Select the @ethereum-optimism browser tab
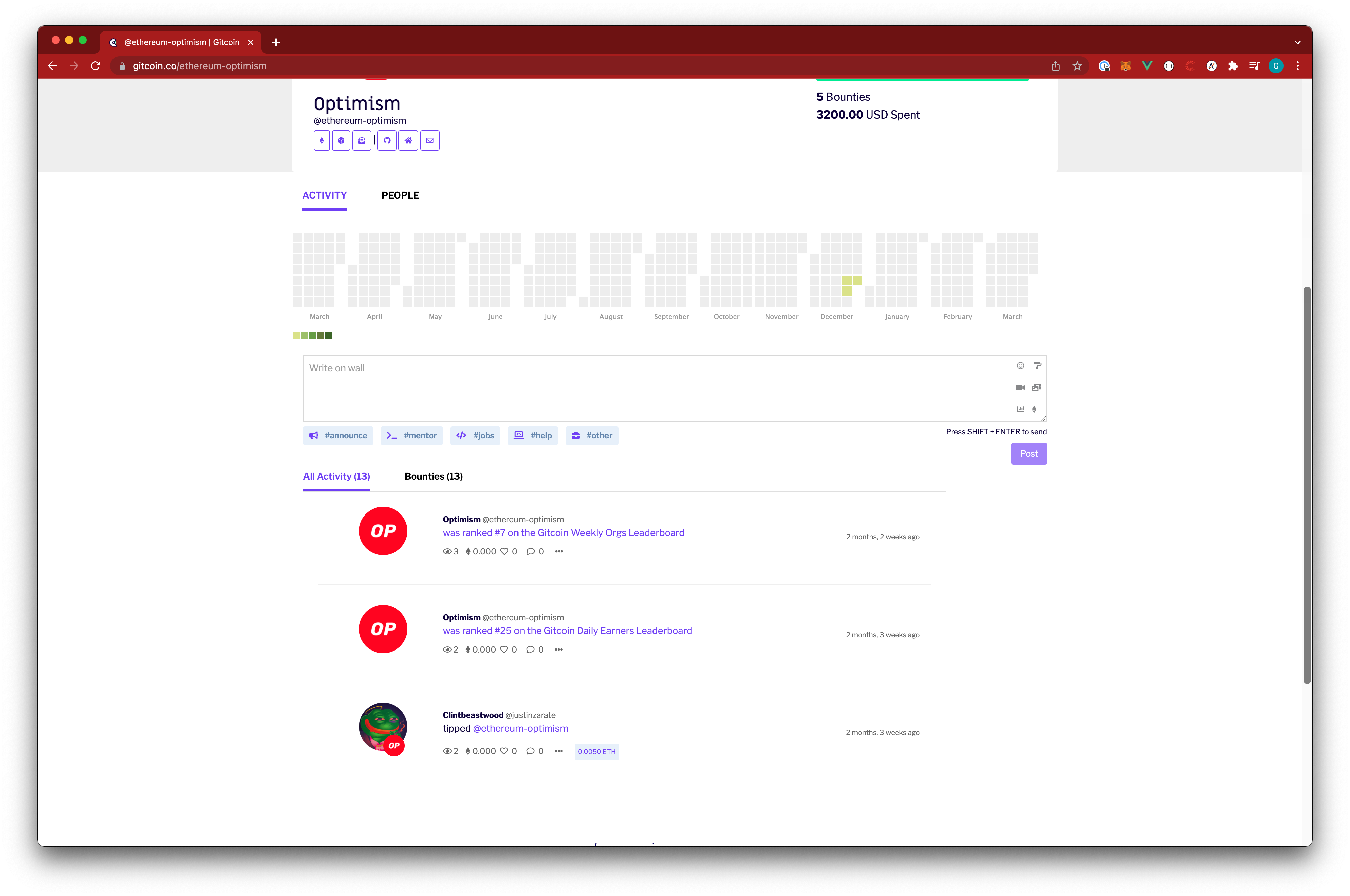Screen dimensions: 1350x896 coord(181,42)
